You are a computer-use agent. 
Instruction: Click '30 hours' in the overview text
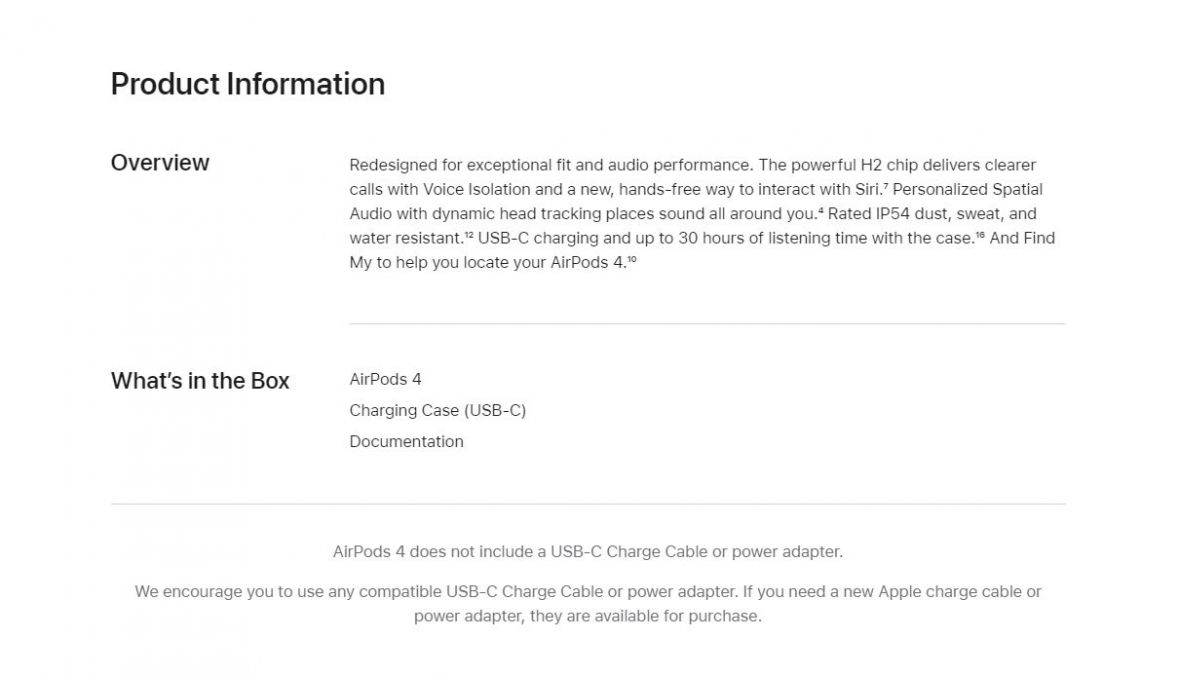pyautogui.click(x=711, y=238)
